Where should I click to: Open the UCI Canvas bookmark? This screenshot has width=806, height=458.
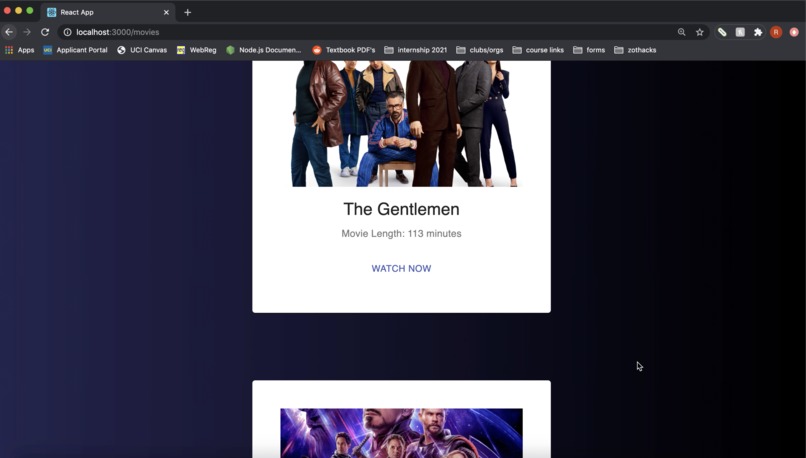142,50
